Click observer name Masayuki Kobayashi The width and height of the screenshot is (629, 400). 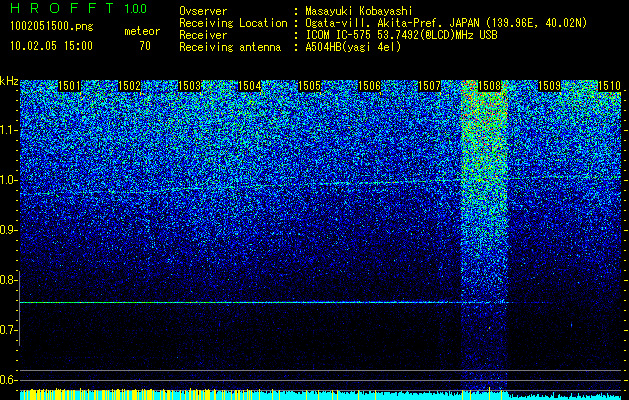tap(359, 12)
